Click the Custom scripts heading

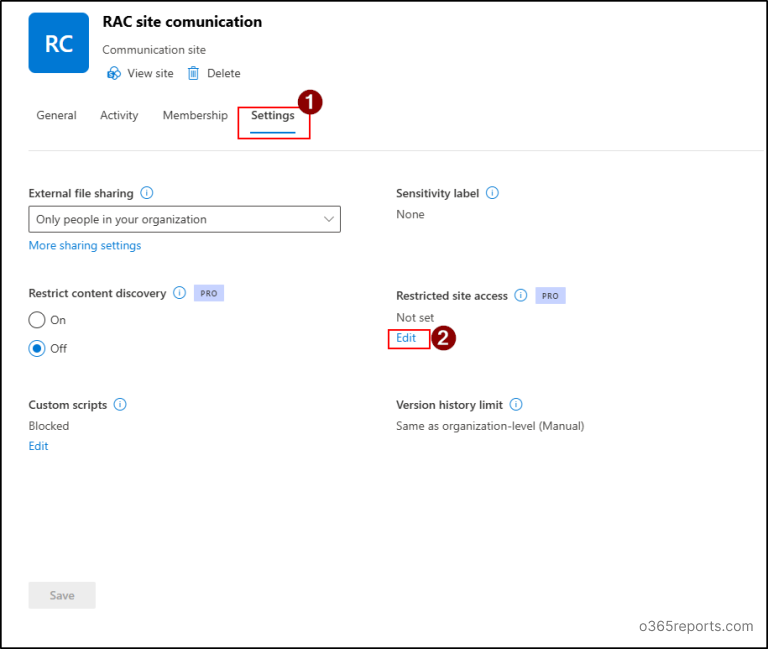click(x=68, y=405)
